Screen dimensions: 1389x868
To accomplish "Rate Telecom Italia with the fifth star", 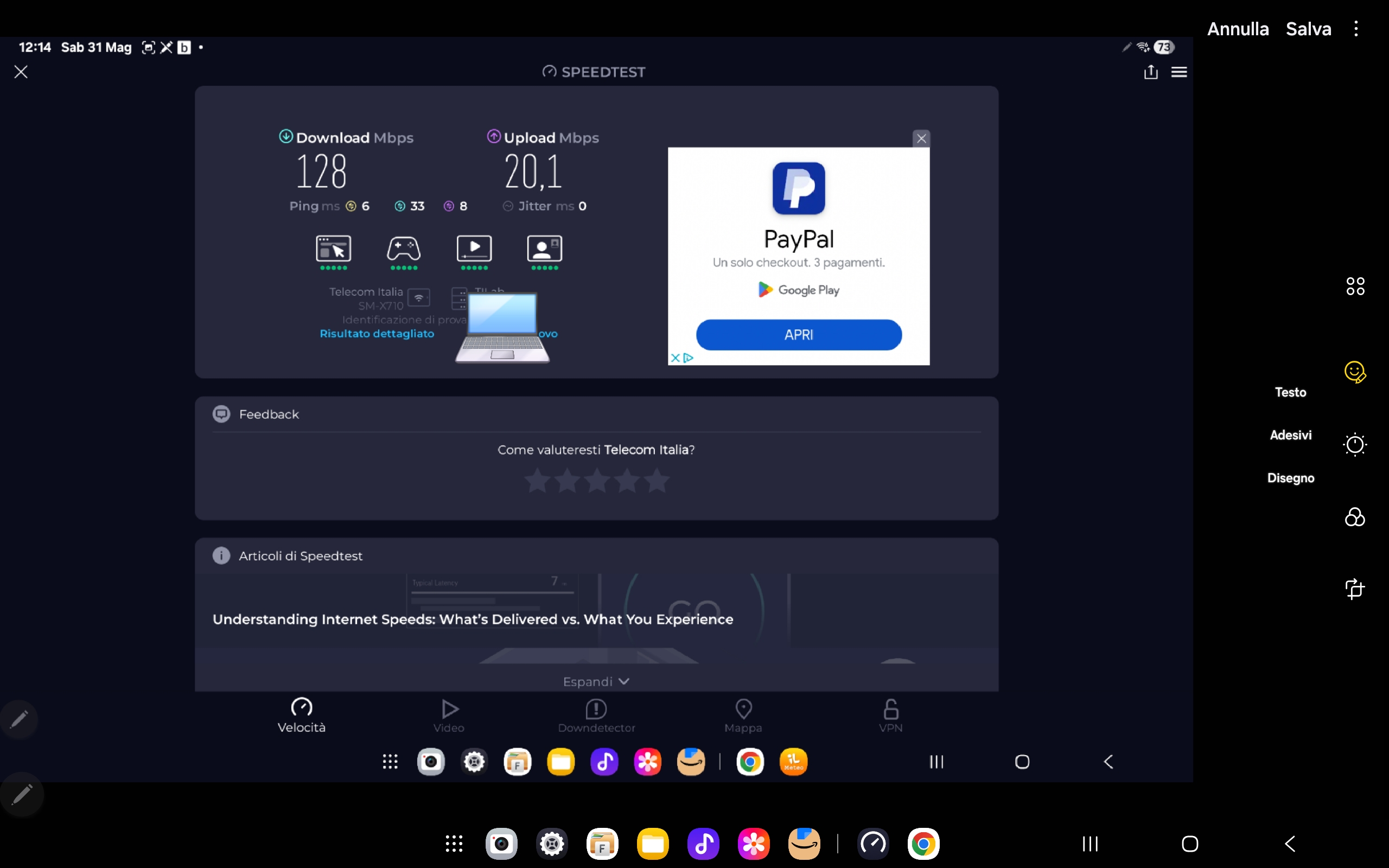I will [657, 481].
